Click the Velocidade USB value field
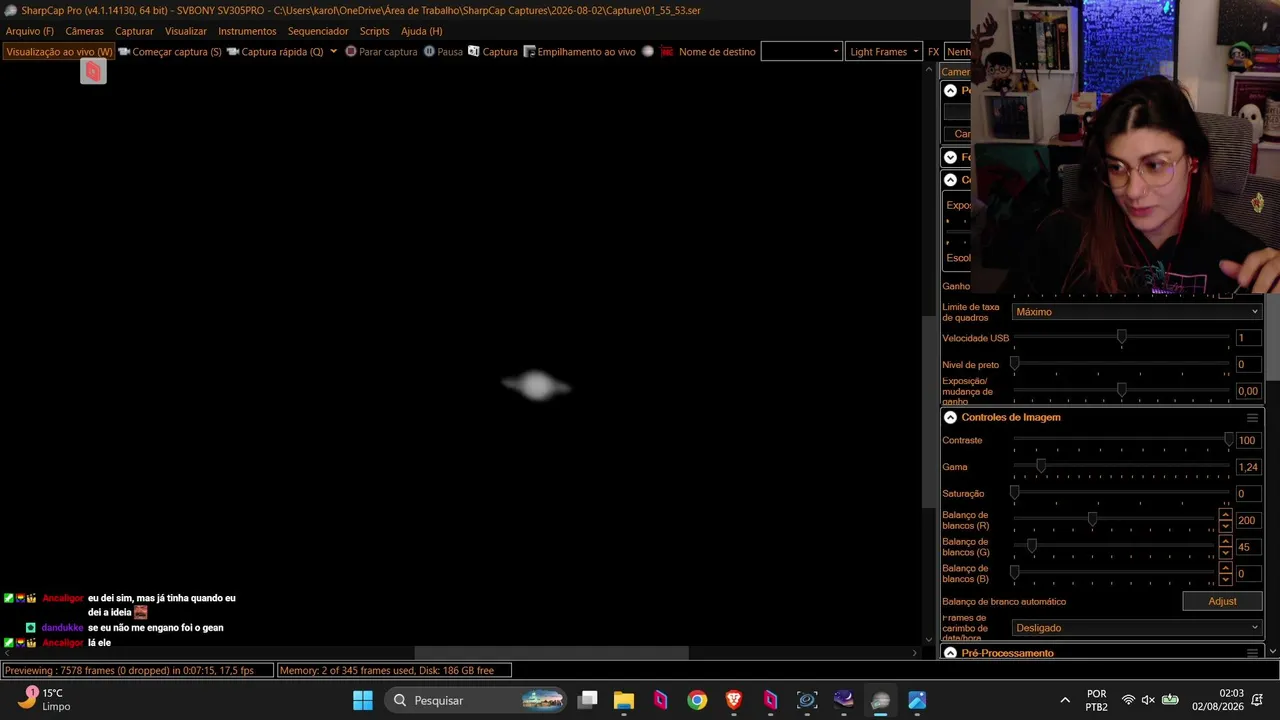This screenshot has width=1280, height=720. point(1248,338)
